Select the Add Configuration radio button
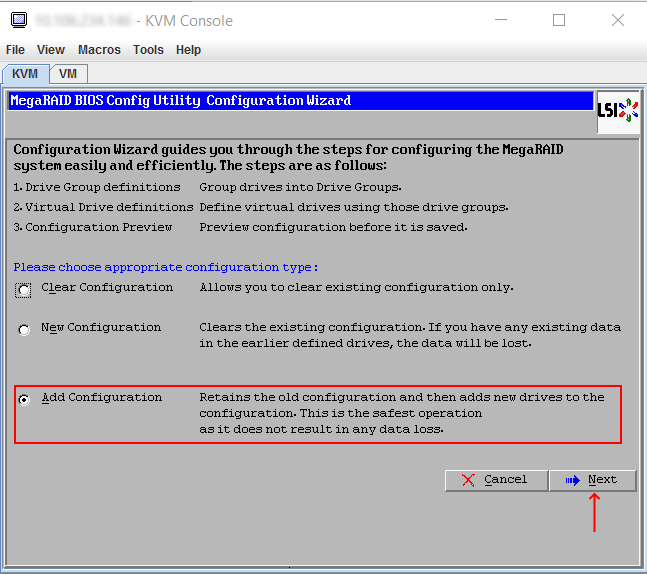The image size is (647, 574). (x=24, y=399)
